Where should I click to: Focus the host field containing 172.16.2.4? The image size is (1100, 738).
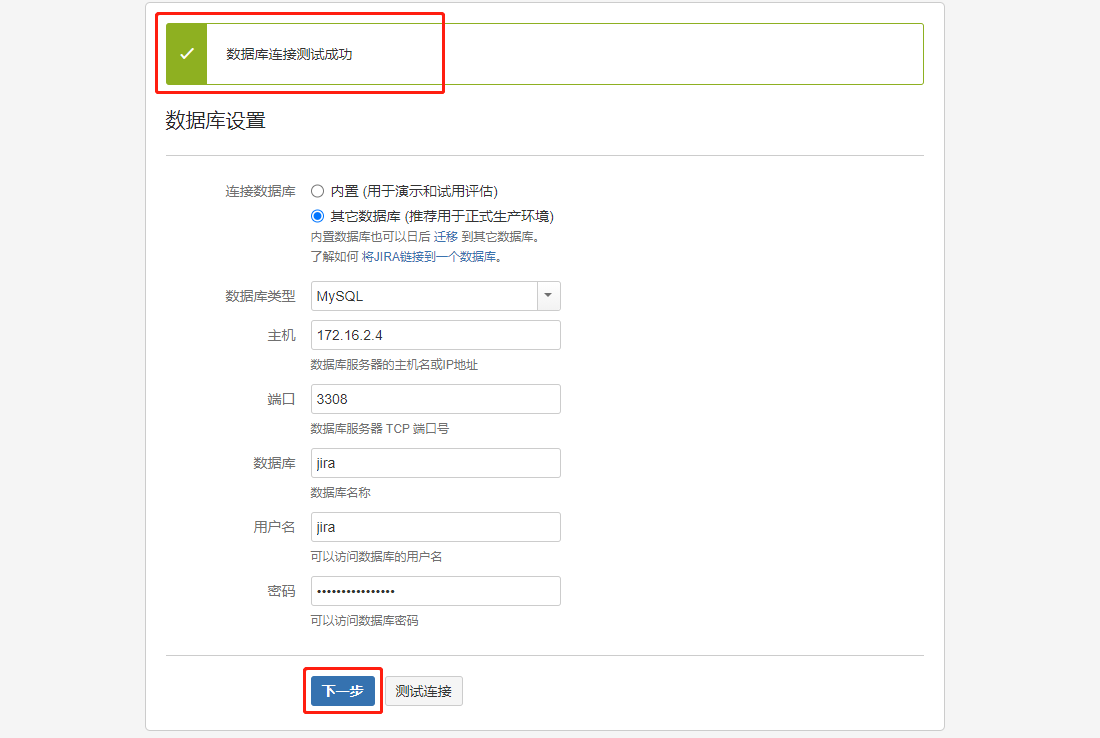(435, 335)
